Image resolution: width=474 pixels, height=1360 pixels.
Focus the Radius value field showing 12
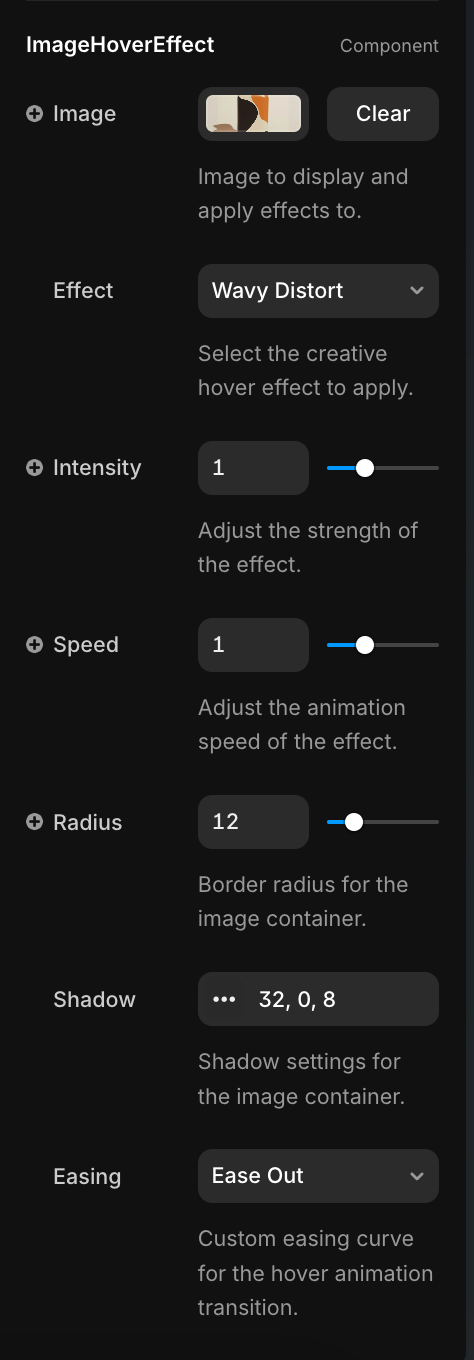[x=253, y=822]
